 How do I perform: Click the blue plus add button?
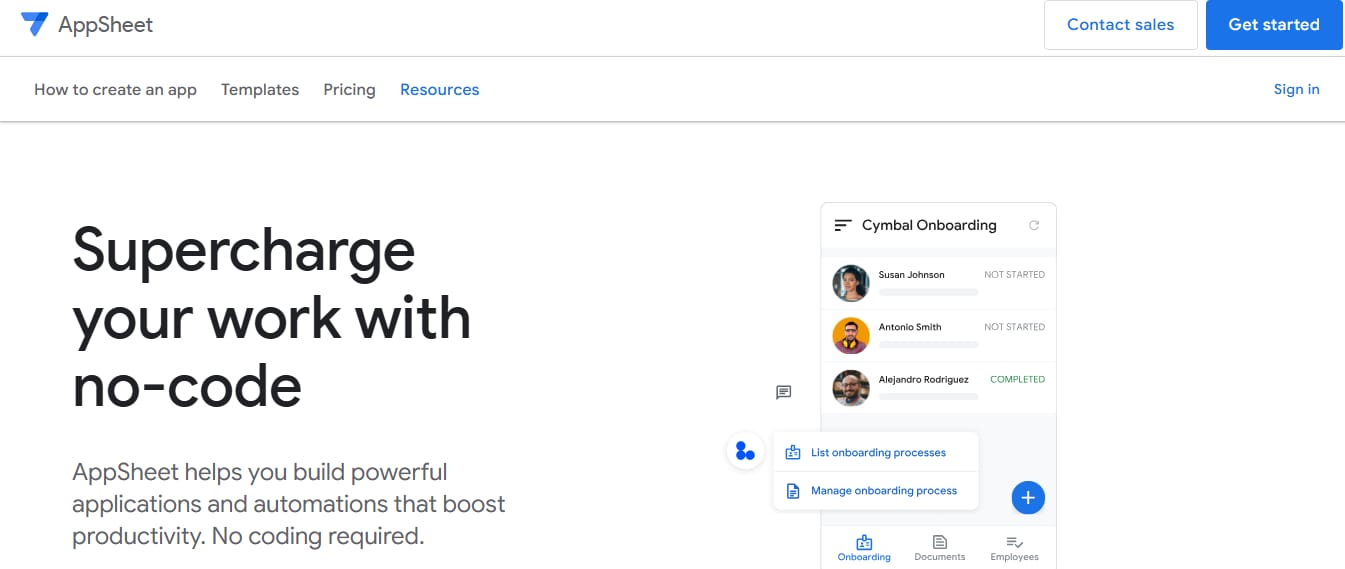pos(1028,497)
